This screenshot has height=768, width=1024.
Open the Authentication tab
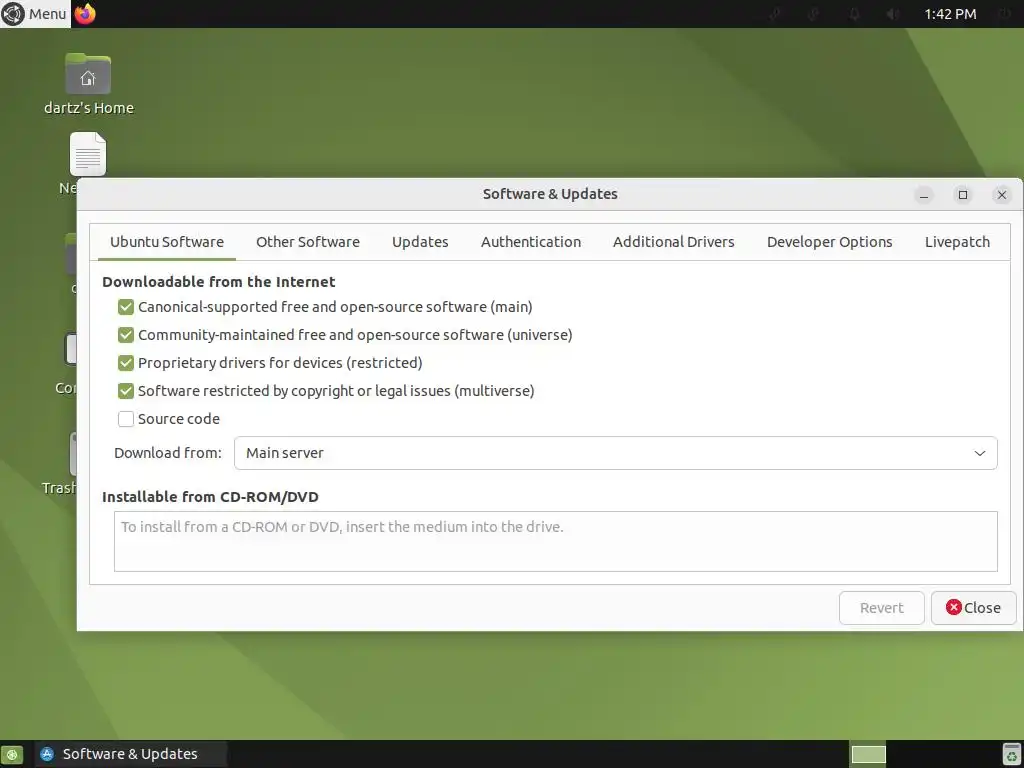click(530, 242)
